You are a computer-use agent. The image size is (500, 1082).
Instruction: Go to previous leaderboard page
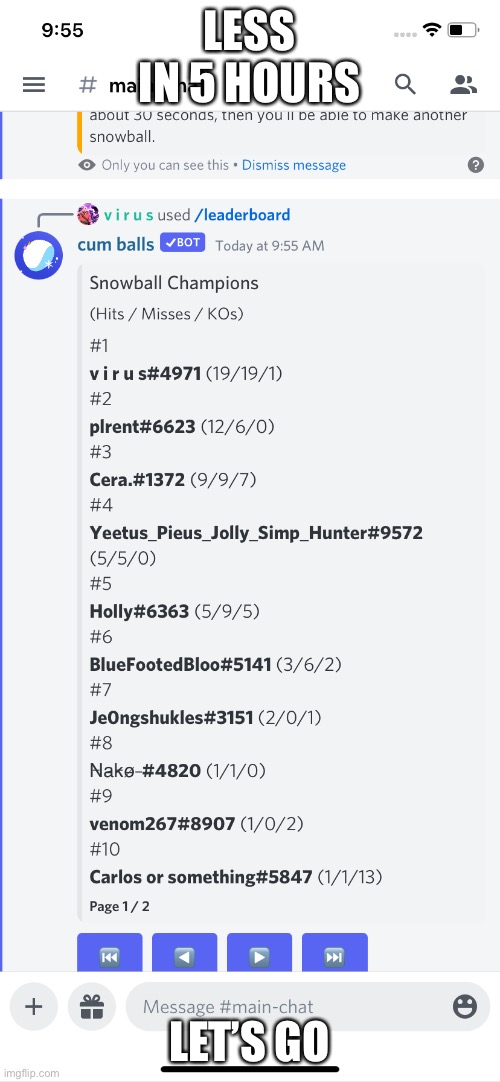click(x=184, y=954)
